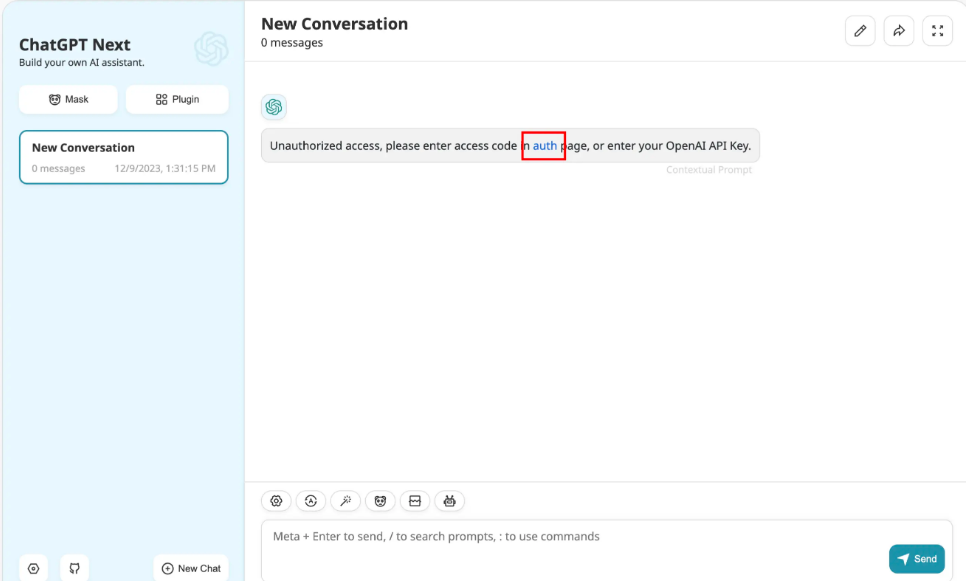Open prompt shortcuts magic wand icon
Viewport: 966px width, 581px height.
(346, 501)
